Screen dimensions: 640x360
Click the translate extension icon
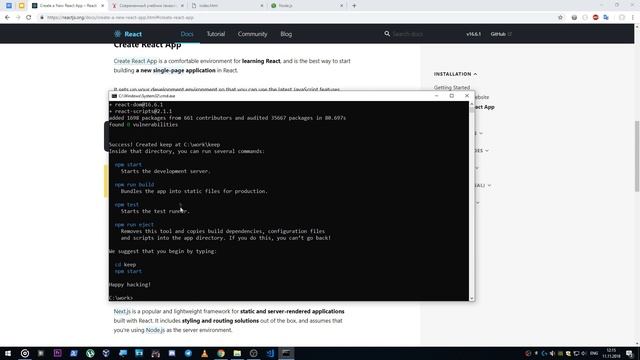(606, 18)
